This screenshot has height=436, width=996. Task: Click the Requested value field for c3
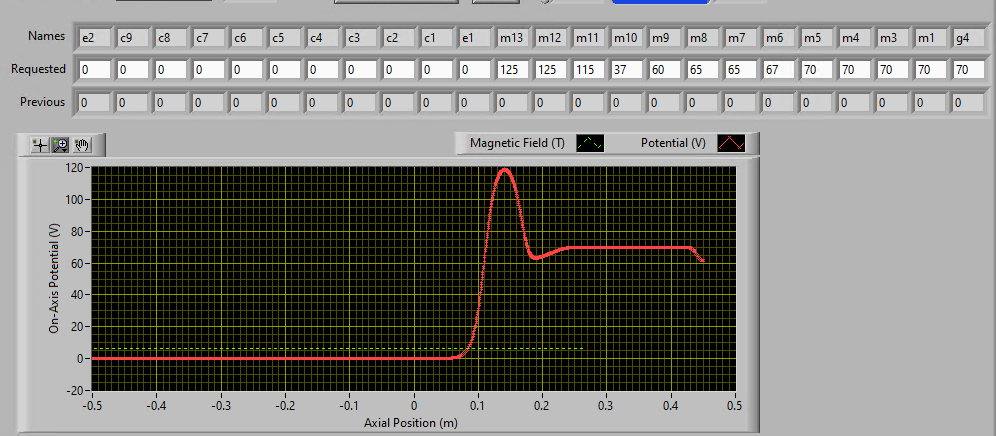tap(362, 69)
